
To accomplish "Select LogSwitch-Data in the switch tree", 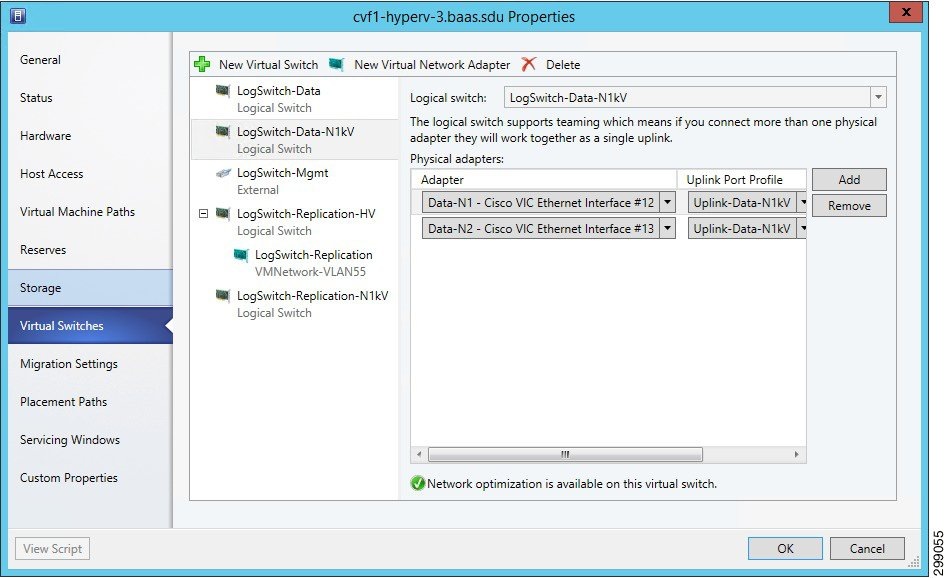I will point(294,99).
